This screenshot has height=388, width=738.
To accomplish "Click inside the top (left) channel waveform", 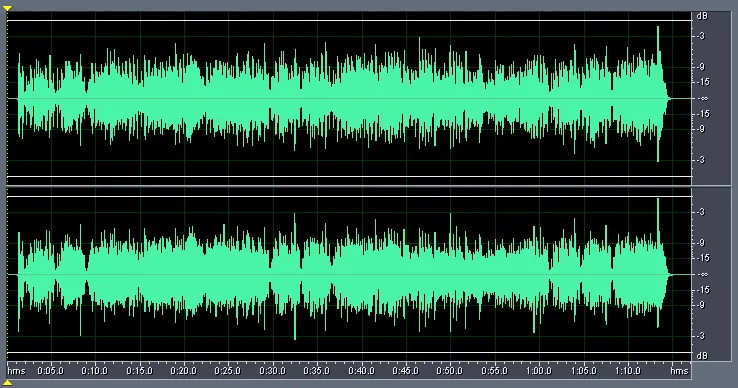I will tap(349, 99).
